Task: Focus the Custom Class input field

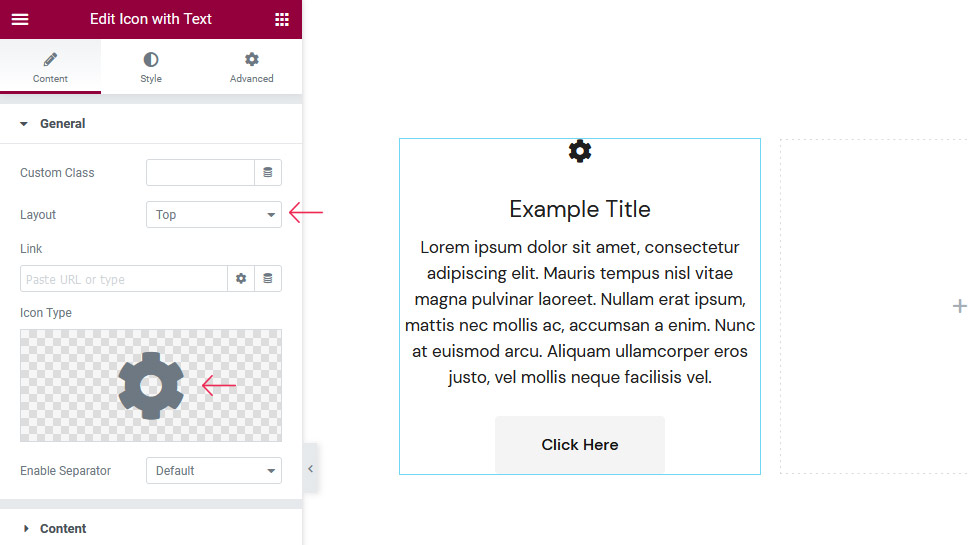Action: 200,172
